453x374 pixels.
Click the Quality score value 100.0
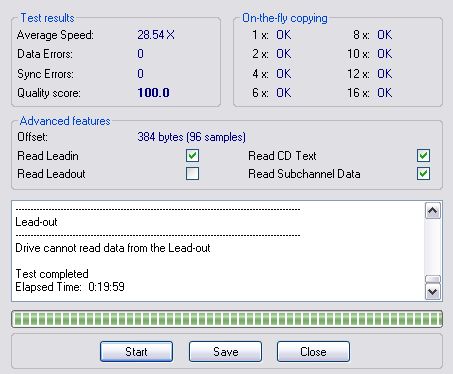[x=153, y=93]
